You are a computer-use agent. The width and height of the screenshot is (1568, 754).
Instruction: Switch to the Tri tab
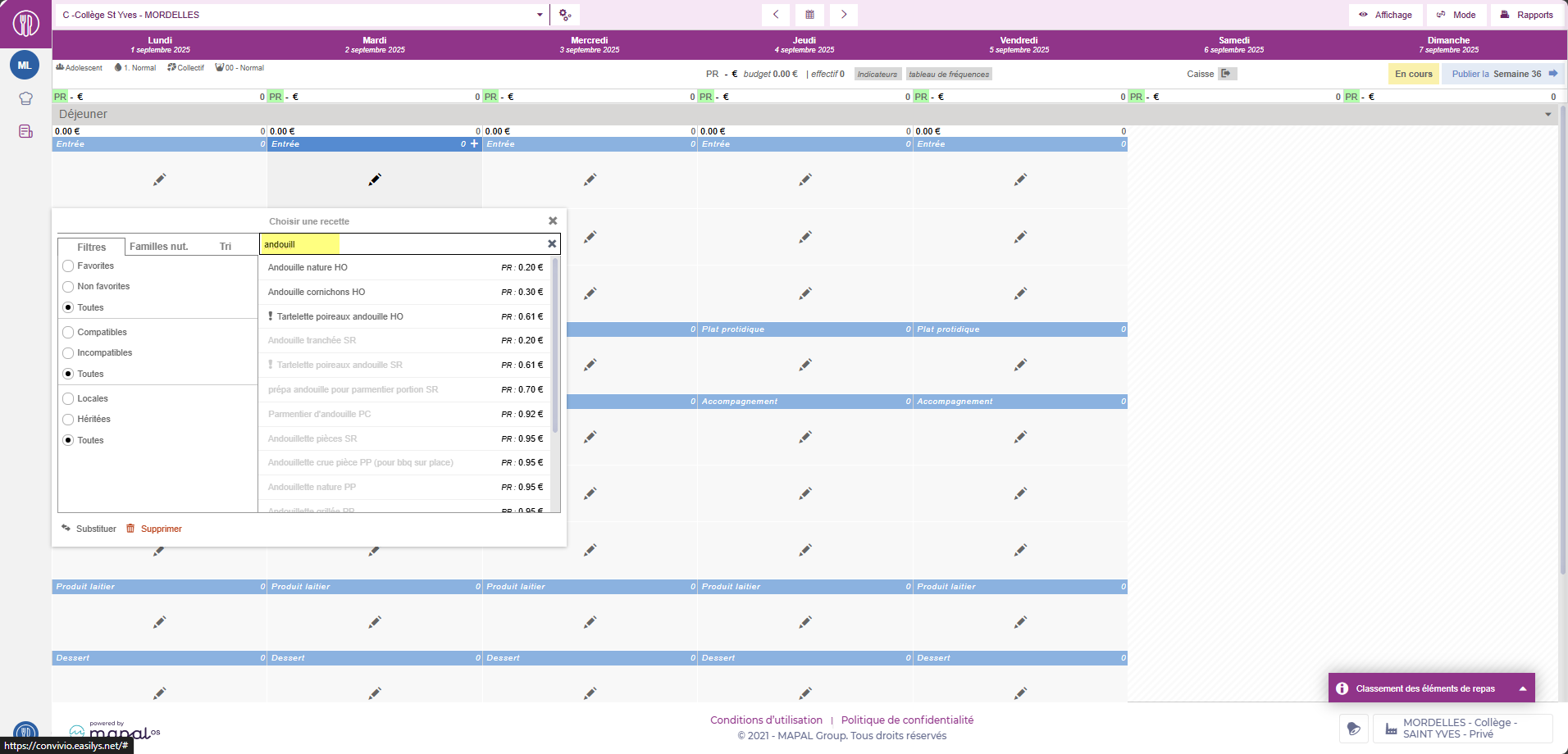pyautogui.click(x=226, y=247)
